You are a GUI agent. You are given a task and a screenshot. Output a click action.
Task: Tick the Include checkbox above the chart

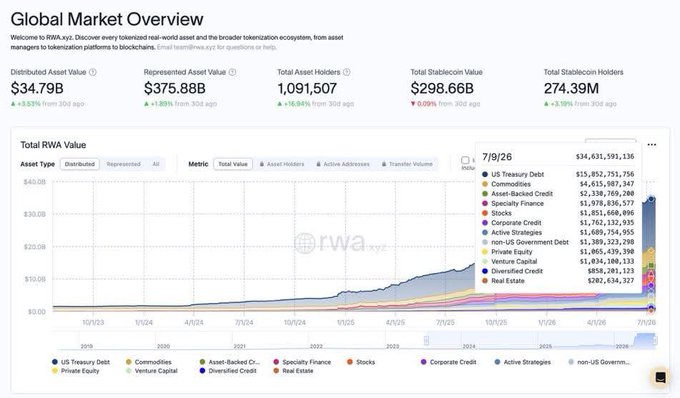click(465, 160)
